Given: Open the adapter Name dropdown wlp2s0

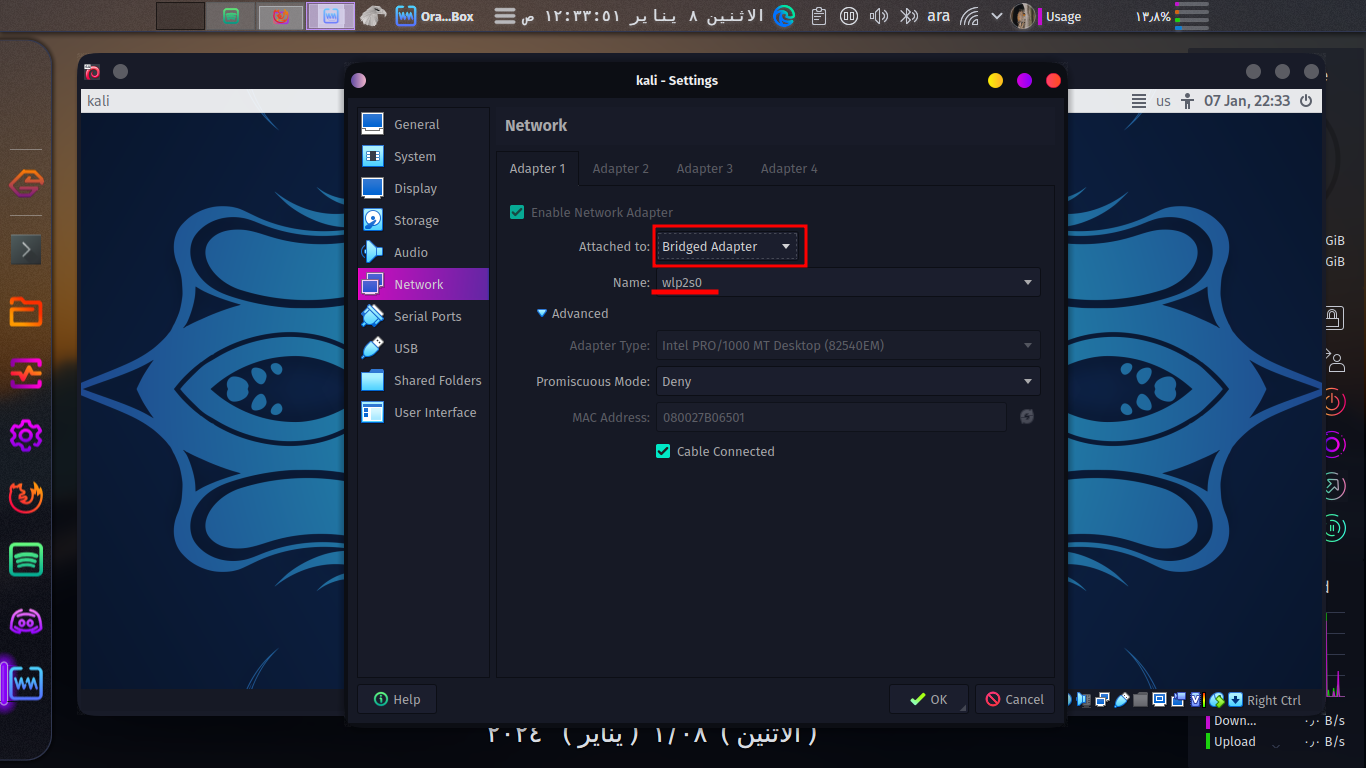Looking at the screenshot, I should pyautogui.click(x=848, y=282).
